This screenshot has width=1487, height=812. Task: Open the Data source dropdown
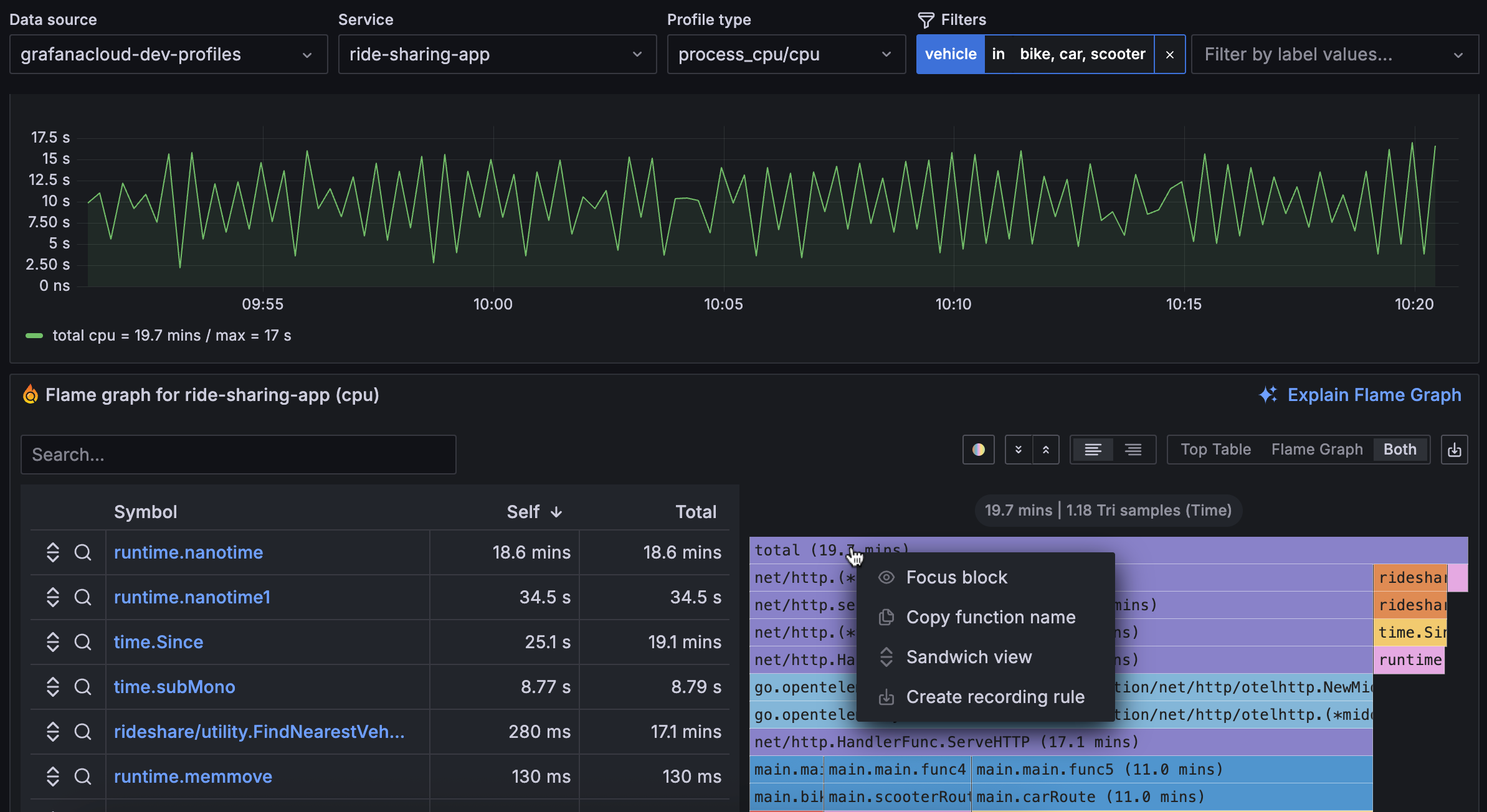169,54
